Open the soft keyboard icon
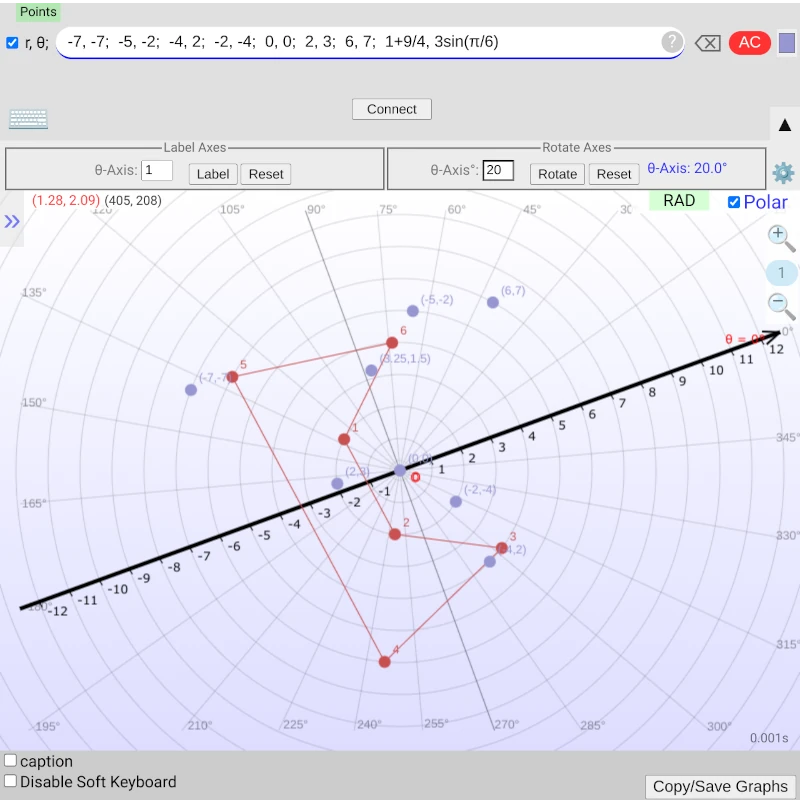The height and width of the screenshot is (800, 800). click(x=29, y=119)
